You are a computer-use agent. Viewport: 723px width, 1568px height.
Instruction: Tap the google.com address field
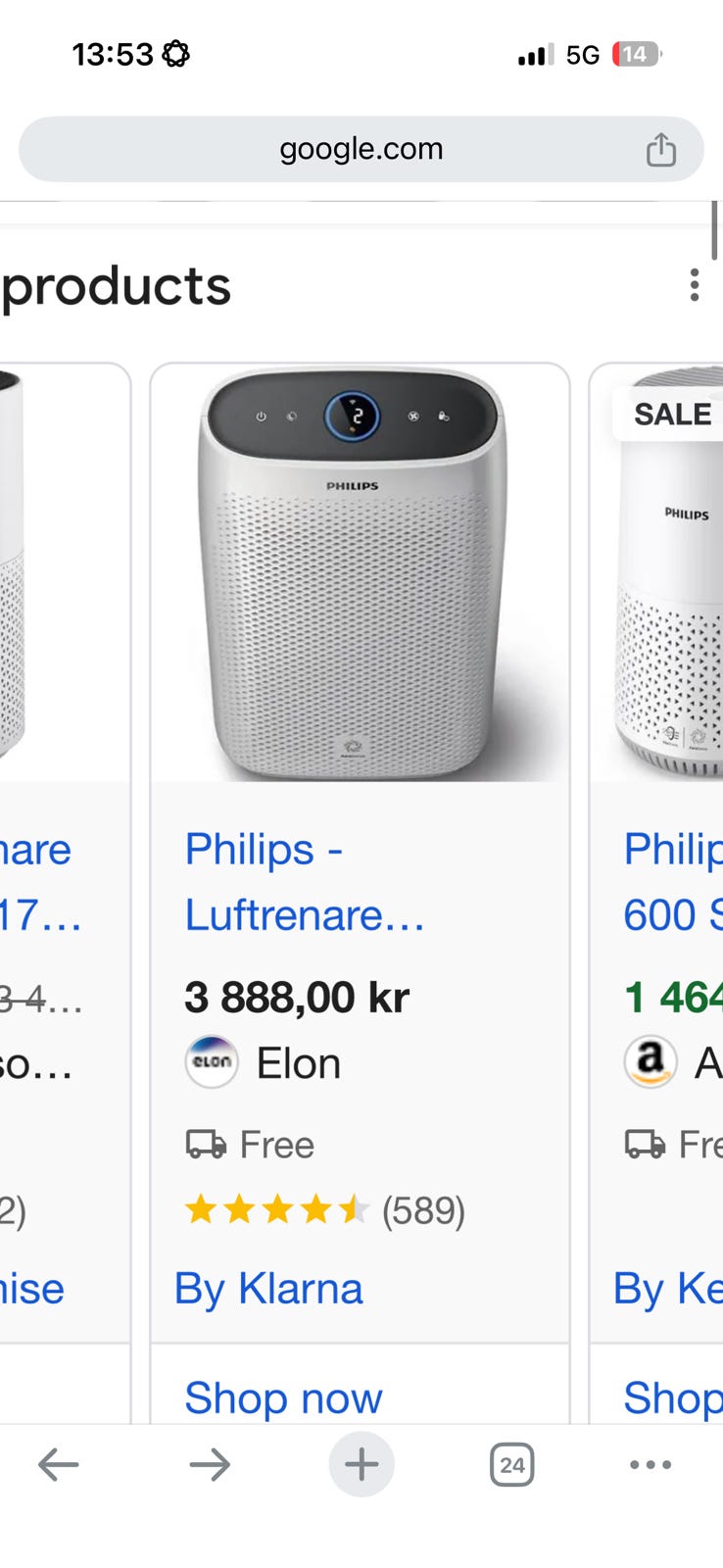coord(361,150)
